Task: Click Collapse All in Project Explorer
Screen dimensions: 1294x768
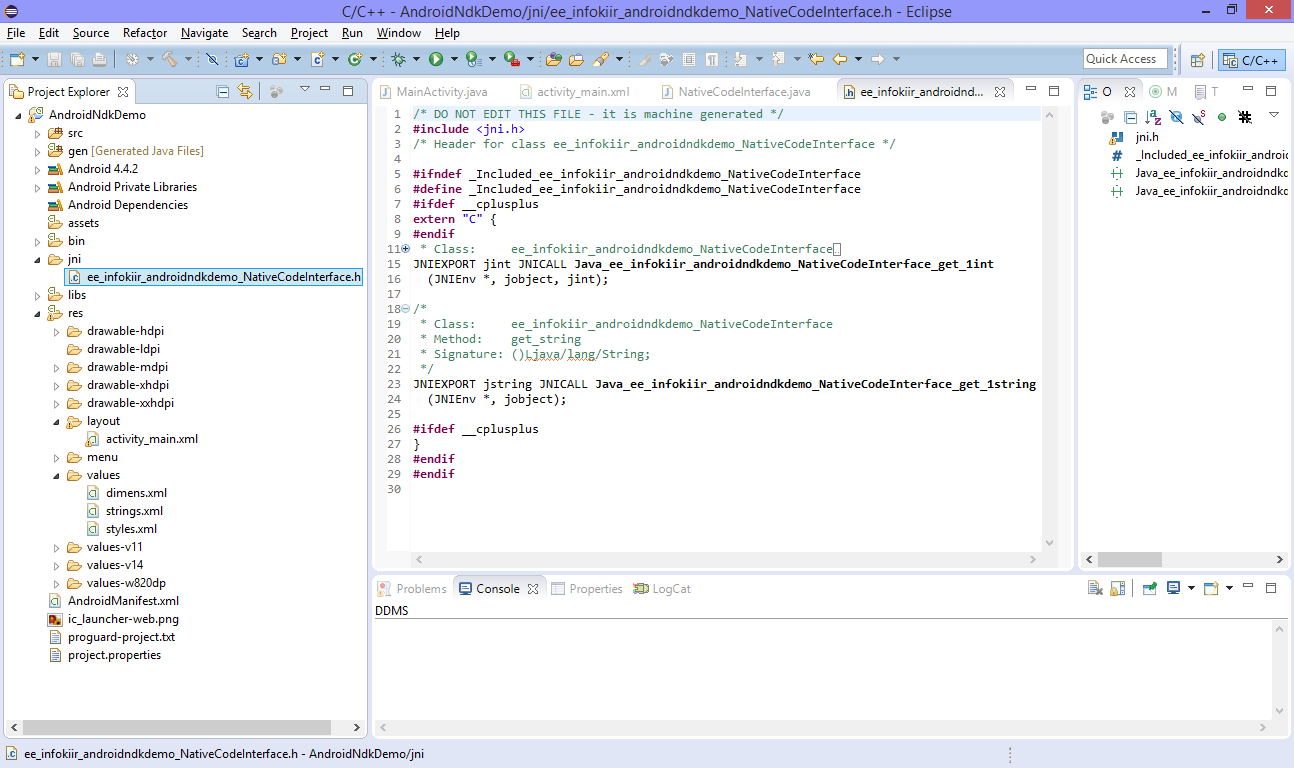Action: (223, 92)
